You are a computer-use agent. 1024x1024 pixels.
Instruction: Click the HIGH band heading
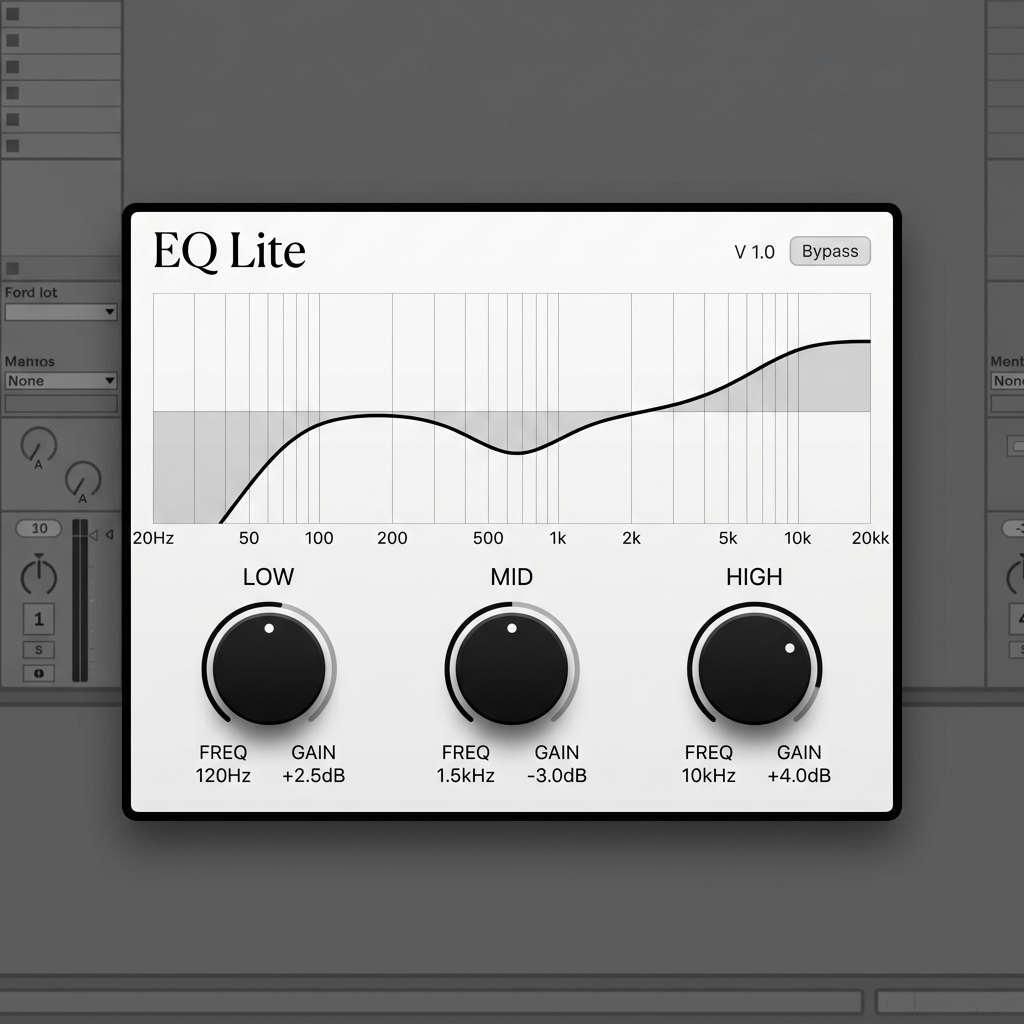coord(754,577)
